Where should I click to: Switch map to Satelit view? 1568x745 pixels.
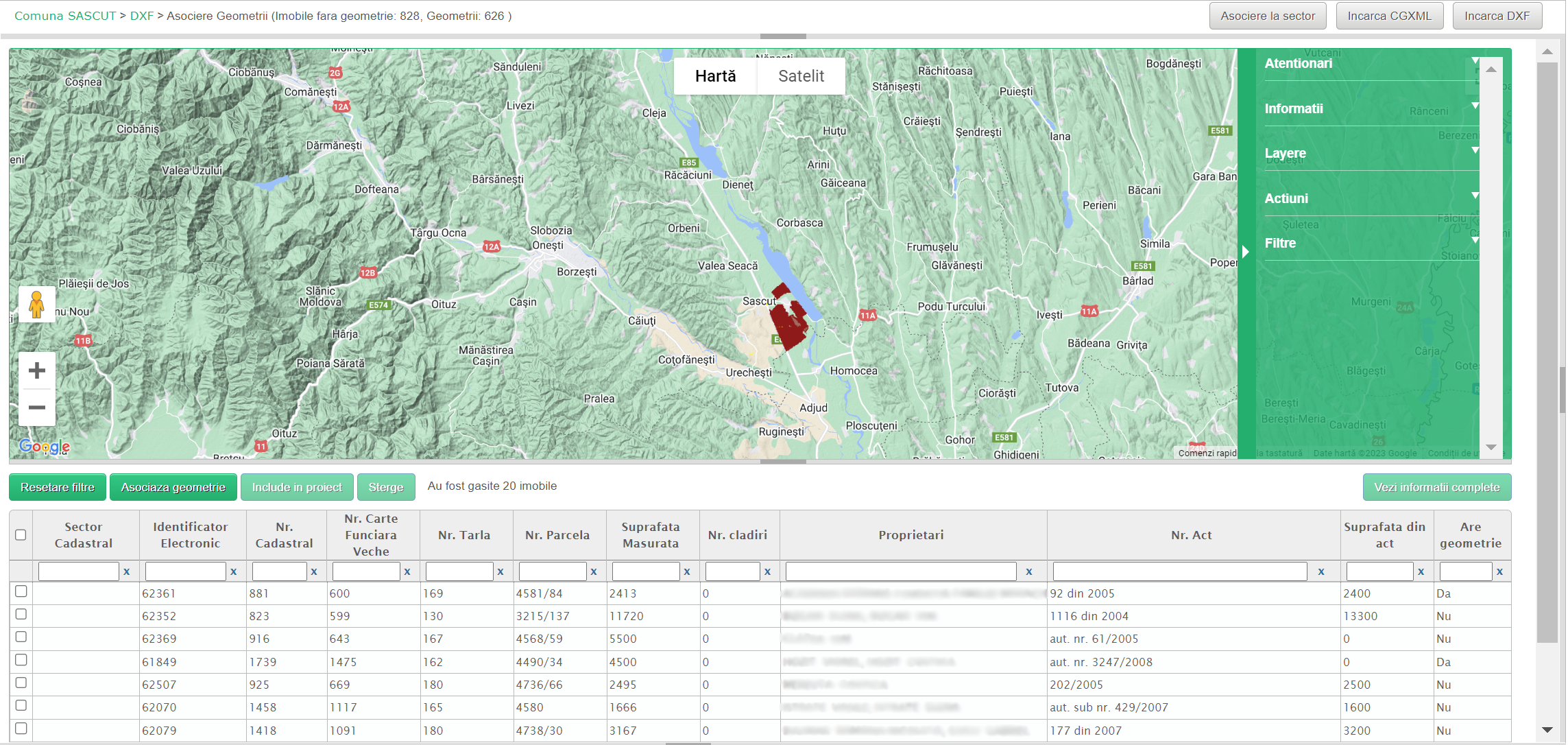click(x=801, y=76)
